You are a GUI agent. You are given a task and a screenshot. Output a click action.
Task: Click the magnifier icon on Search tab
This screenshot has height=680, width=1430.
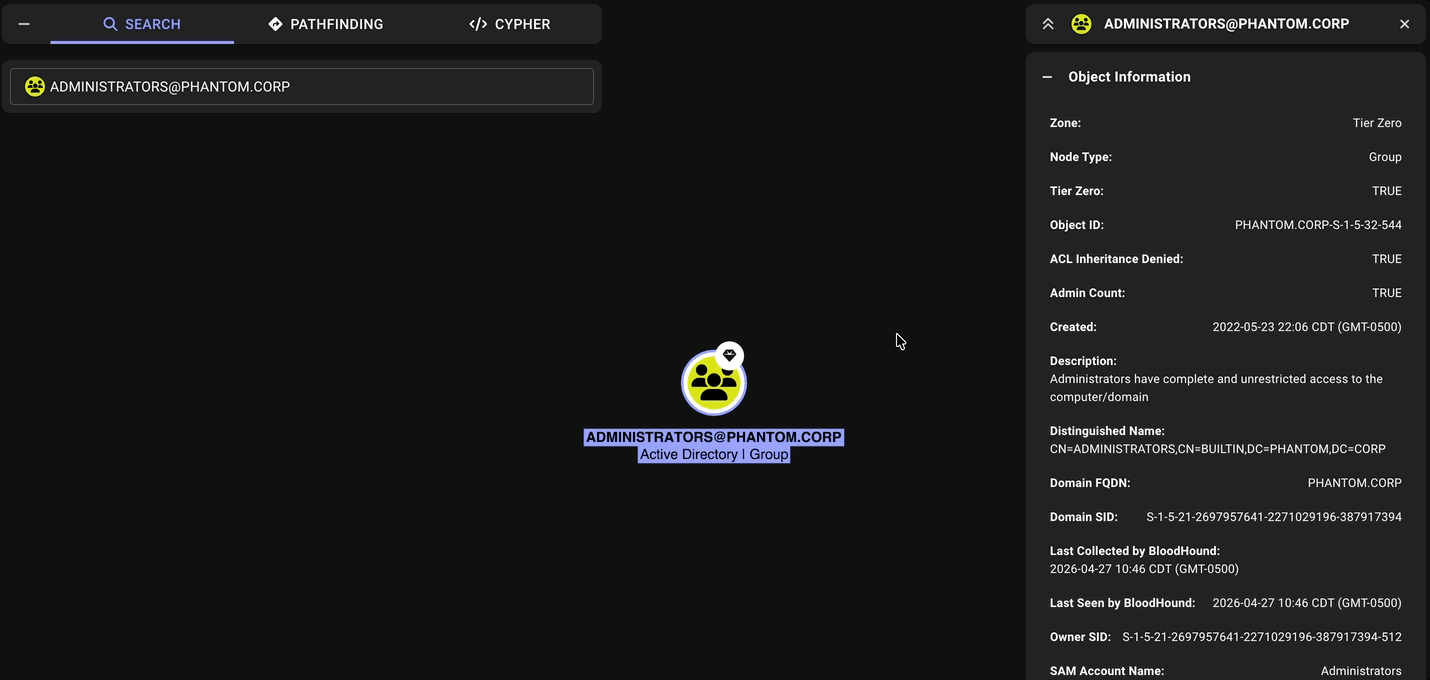coord(111,24)
